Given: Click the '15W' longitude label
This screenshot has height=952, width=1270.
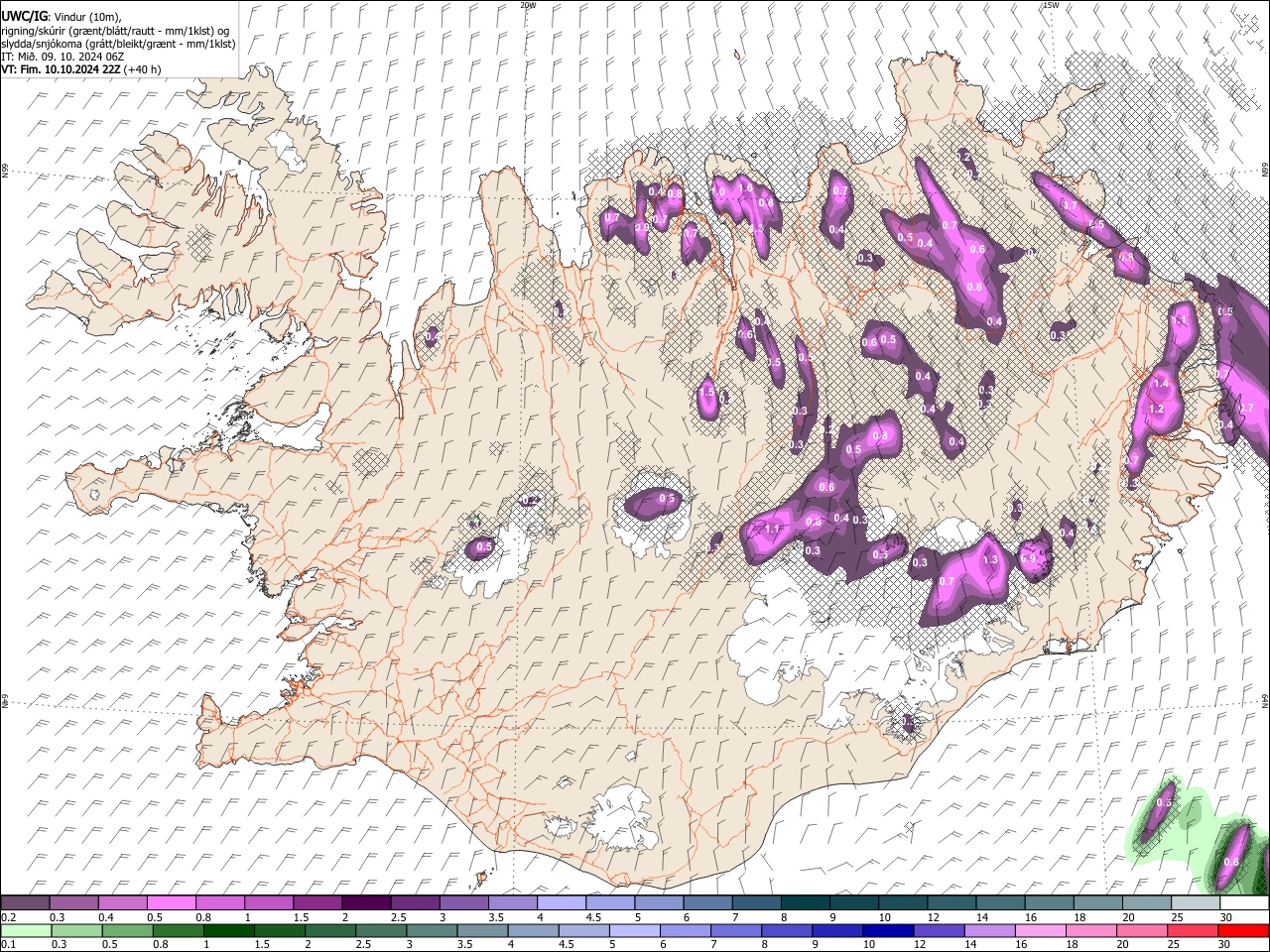Looking at the screenshot, I should [x=1051, y=5].
